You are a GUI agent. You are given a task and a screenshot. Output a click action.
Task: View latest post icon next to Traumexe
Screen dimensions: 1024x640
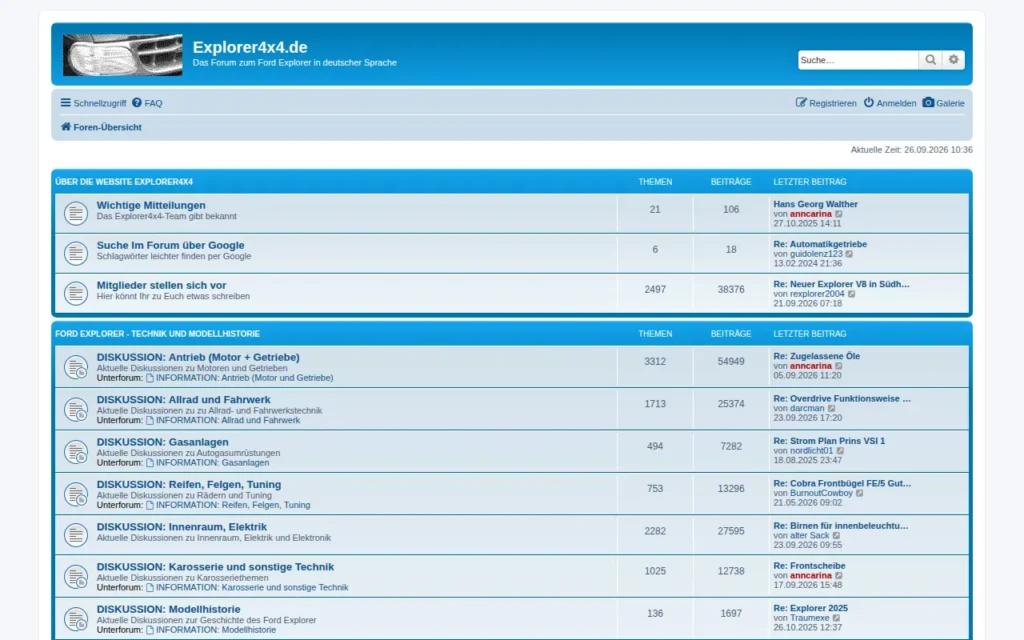837,618
